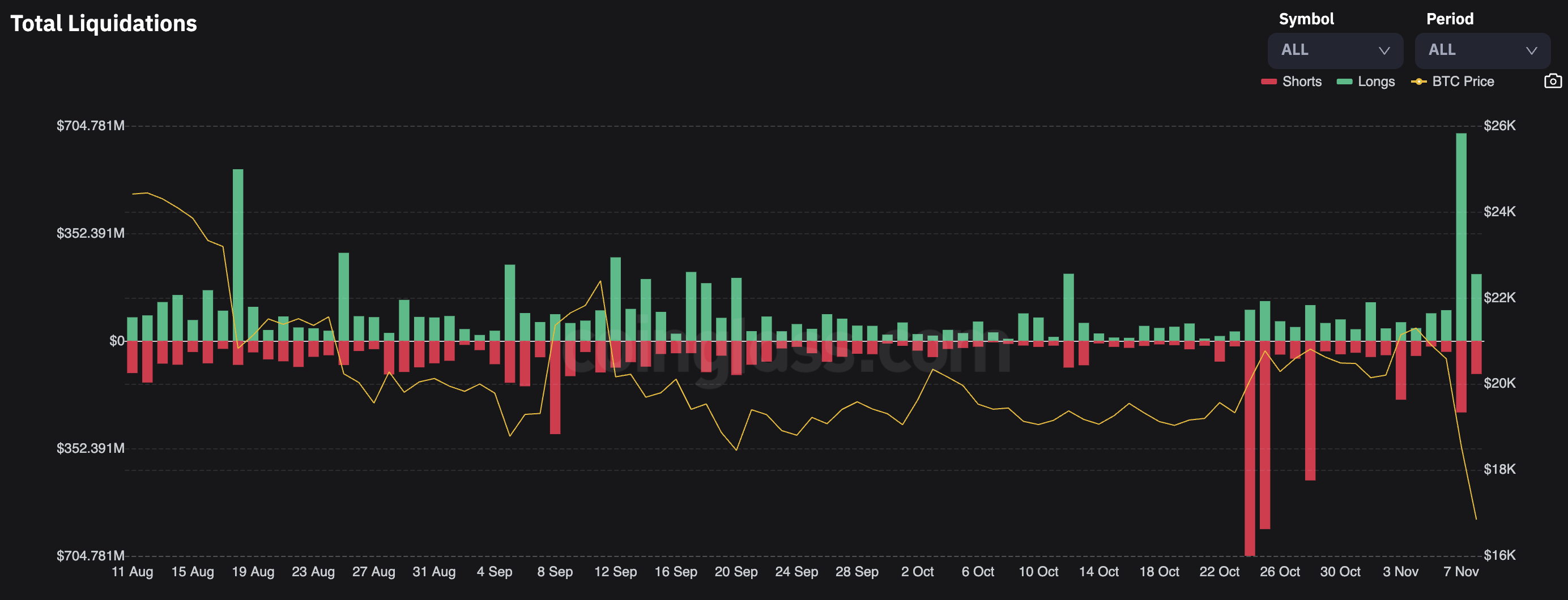Click the camera screenshot icon
The image size is (1568, 600).
pyautogui.click(x=1552, y=81)
